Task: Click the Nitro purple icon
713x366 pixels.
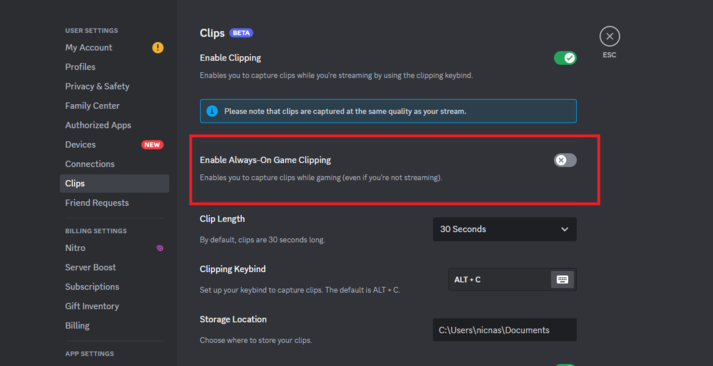Action: (x=160, y=248)
